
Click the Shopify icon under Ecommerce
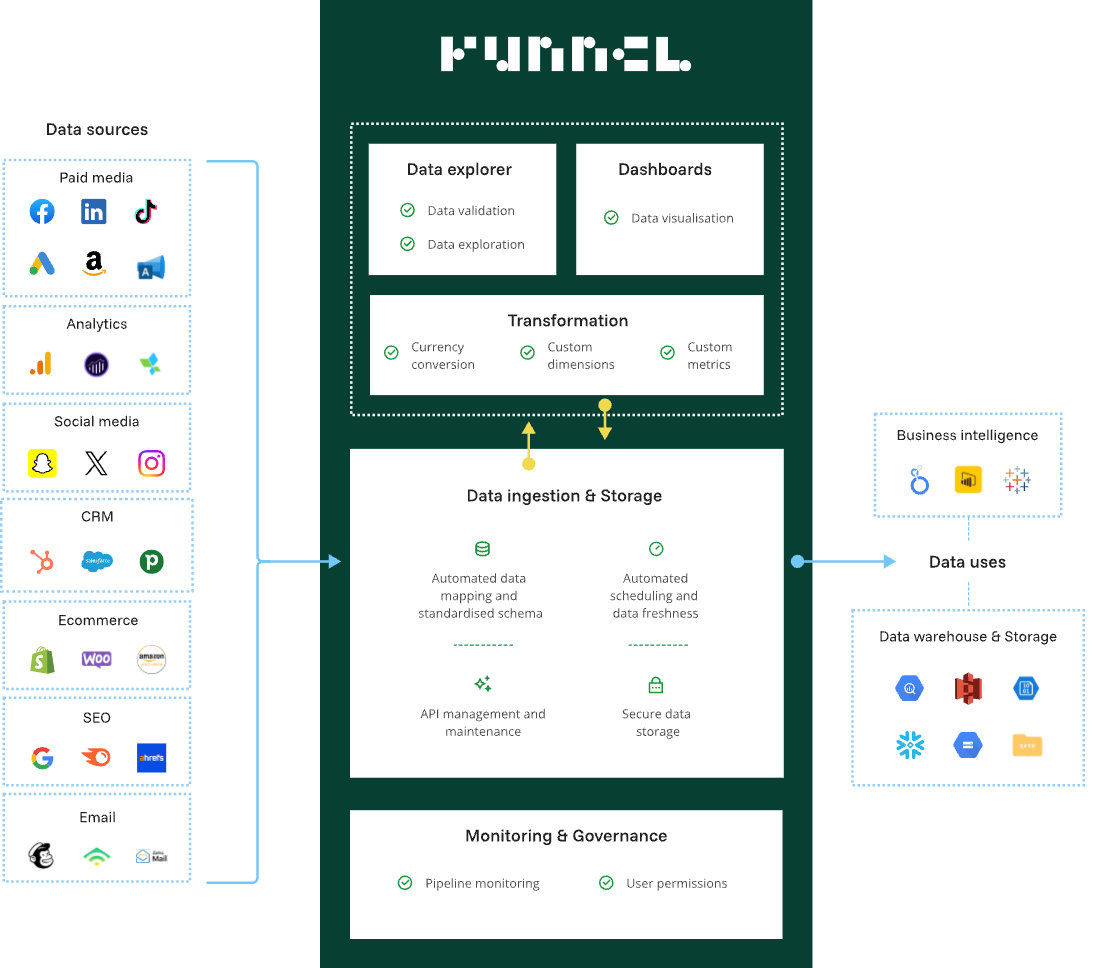[x=42, y=659]
